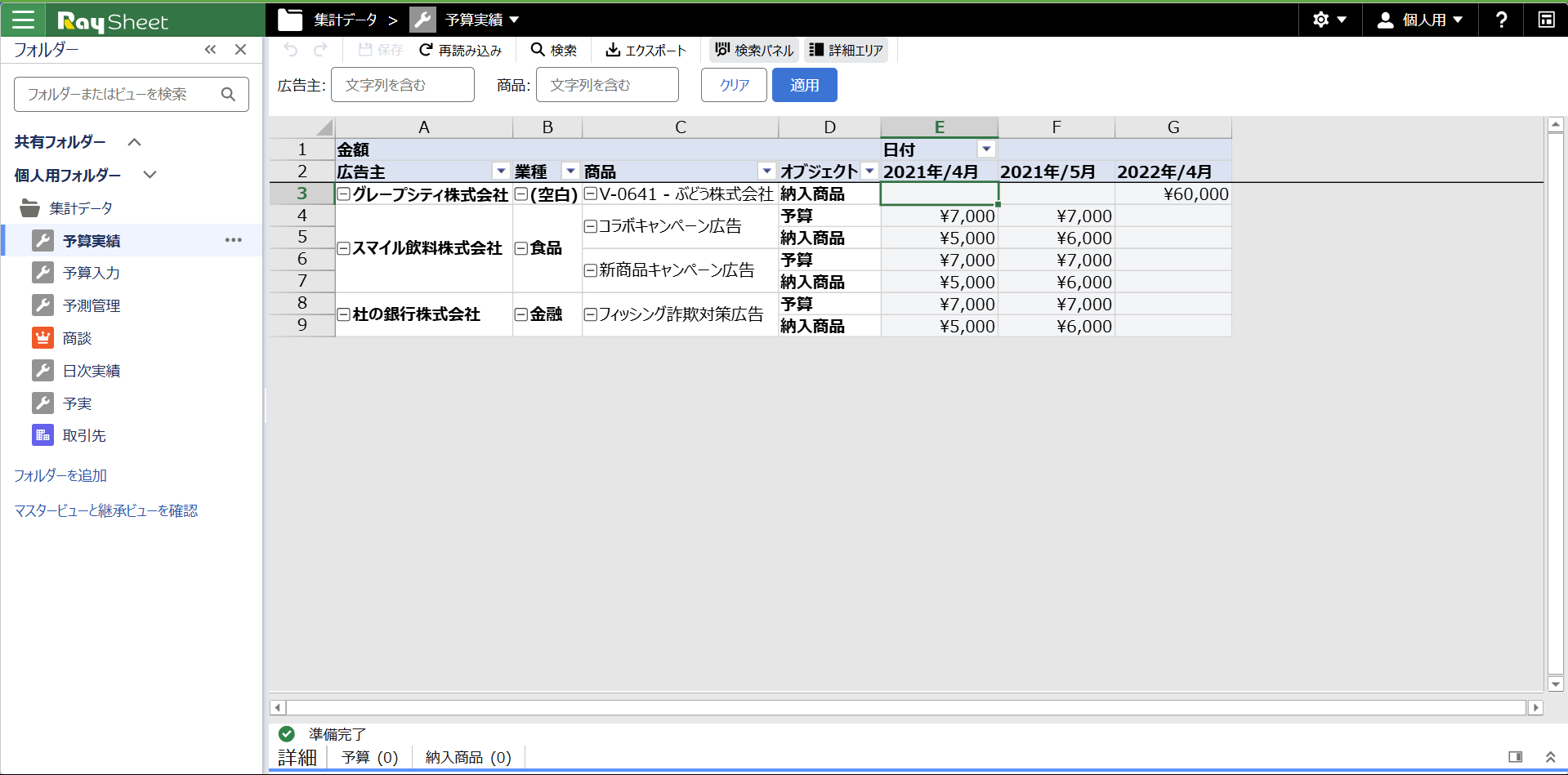This screenshot has width=1568, height=775.
Task: Collapse the 食品 industry group
Action: [520, 248]
